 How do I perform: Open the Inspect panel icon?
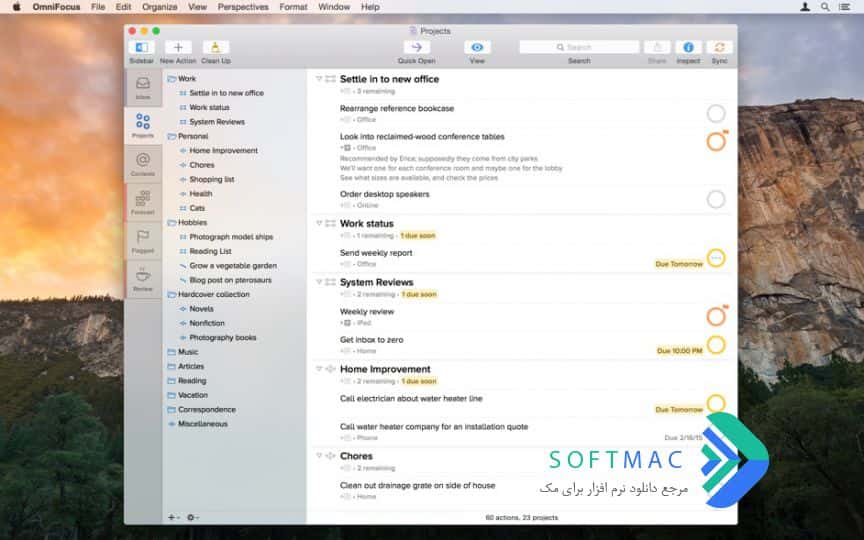tap(688, 47)
